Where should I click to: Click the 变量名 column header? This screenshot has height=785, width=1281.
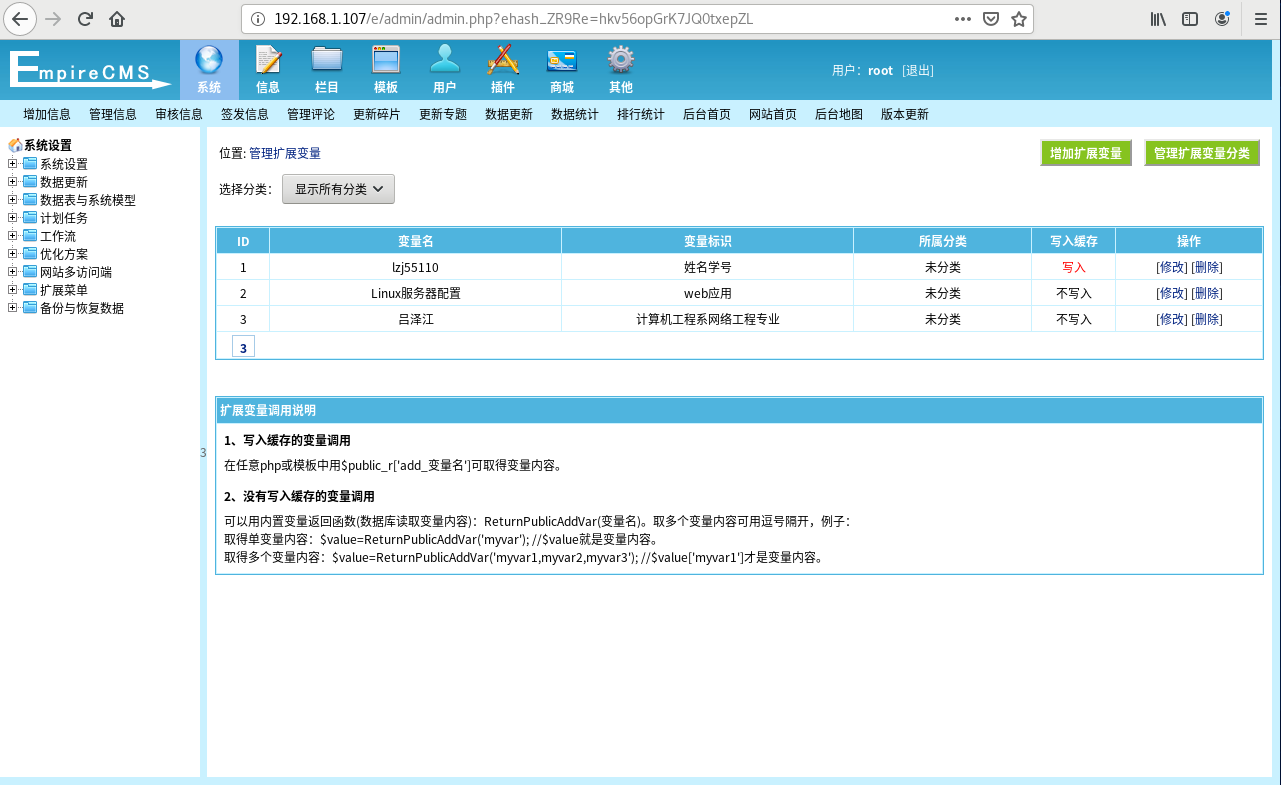415,241
